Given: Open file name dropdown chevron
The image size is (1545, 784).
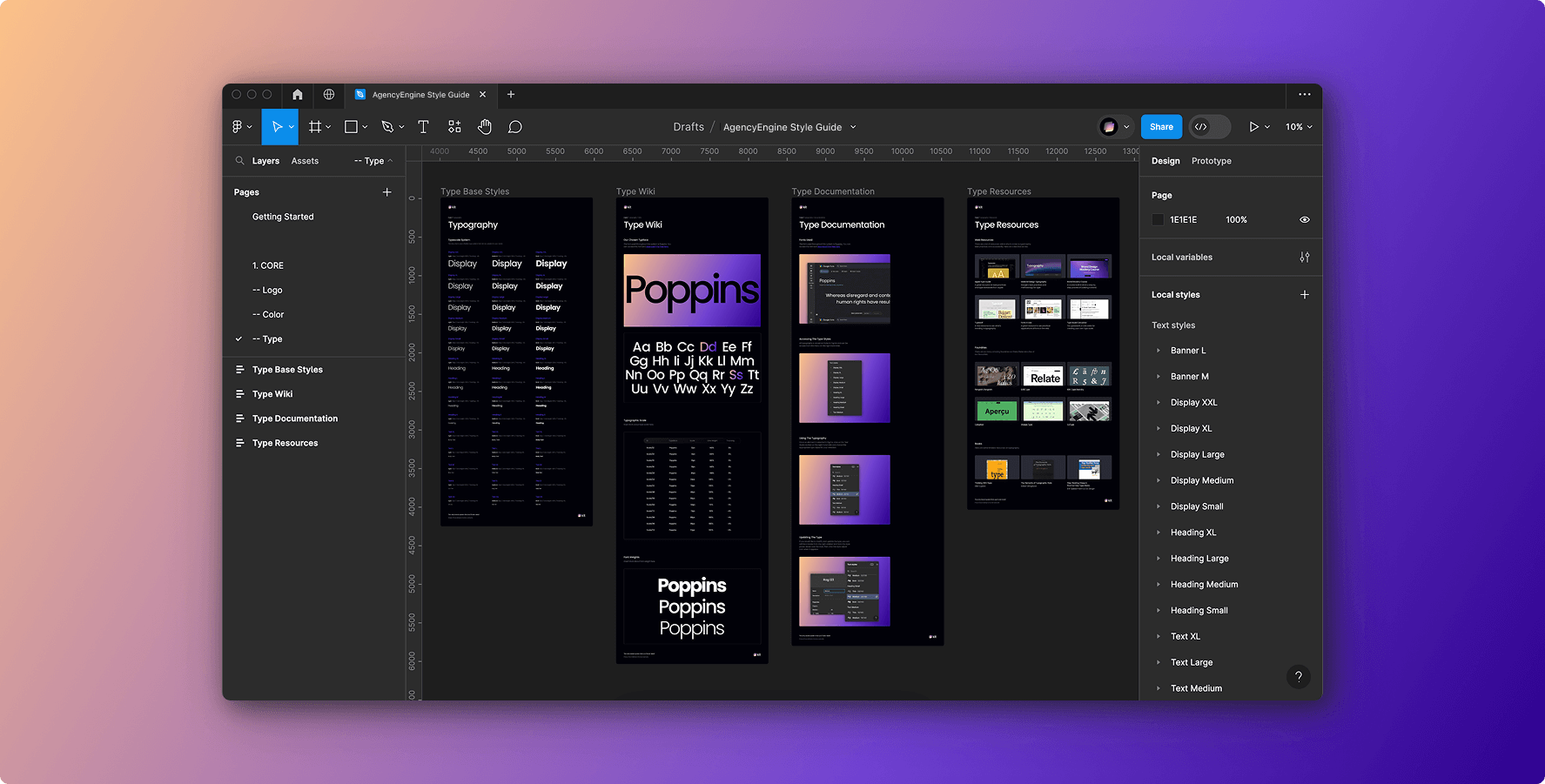Looking at the screenshot, I should pos(853,127).
